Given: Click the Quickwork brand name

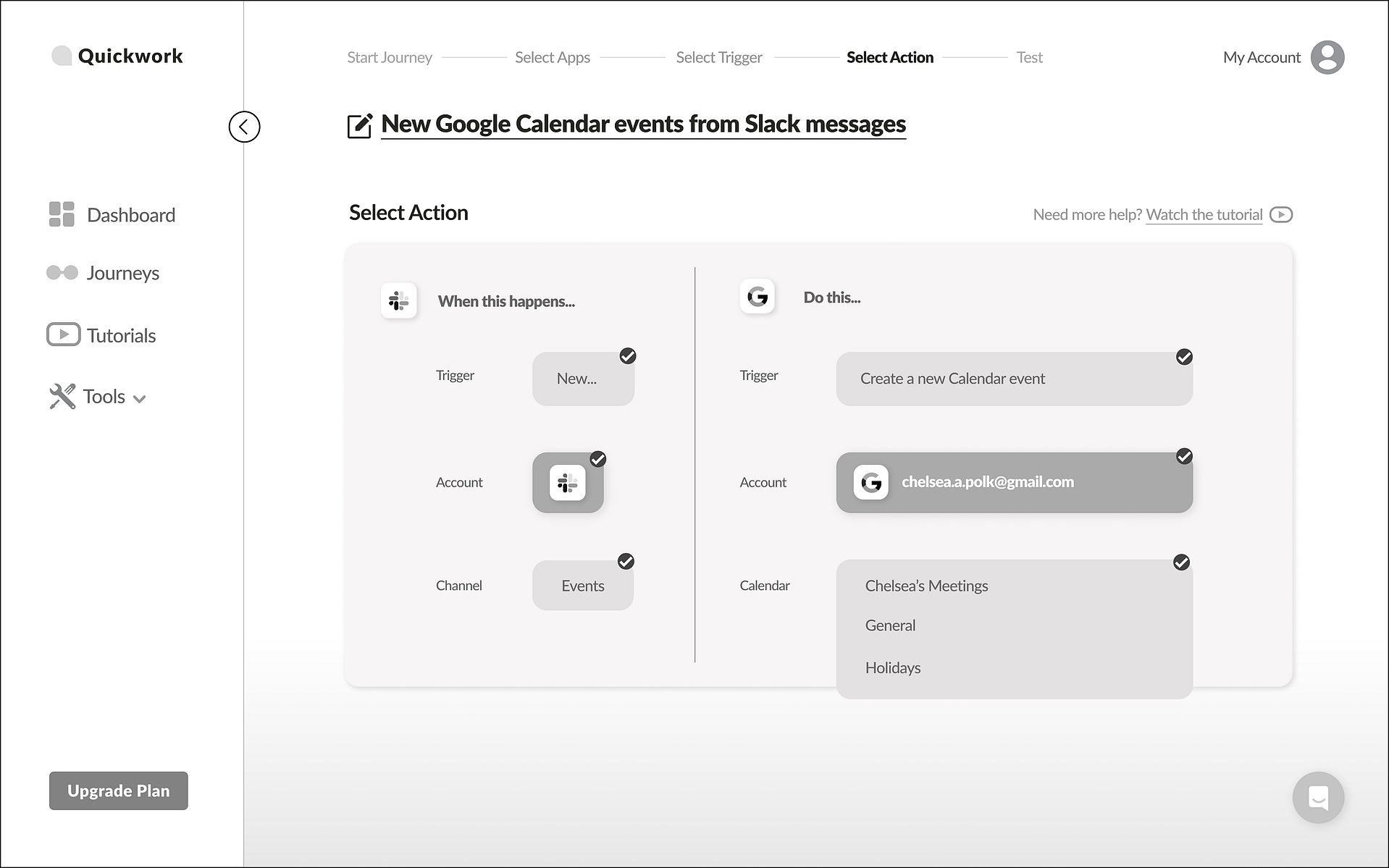Looking at the screenshot, I should click(130, 56).
